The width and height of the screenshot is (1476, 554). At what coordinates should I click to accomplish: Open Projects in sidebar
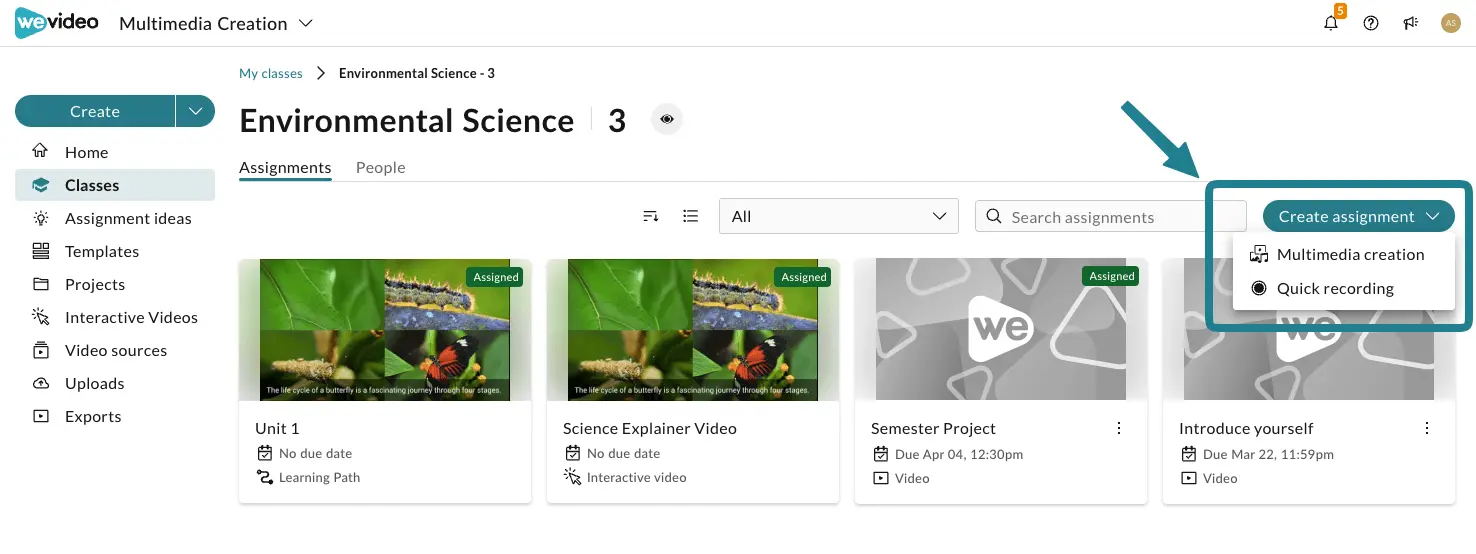[x=115, y=284]
